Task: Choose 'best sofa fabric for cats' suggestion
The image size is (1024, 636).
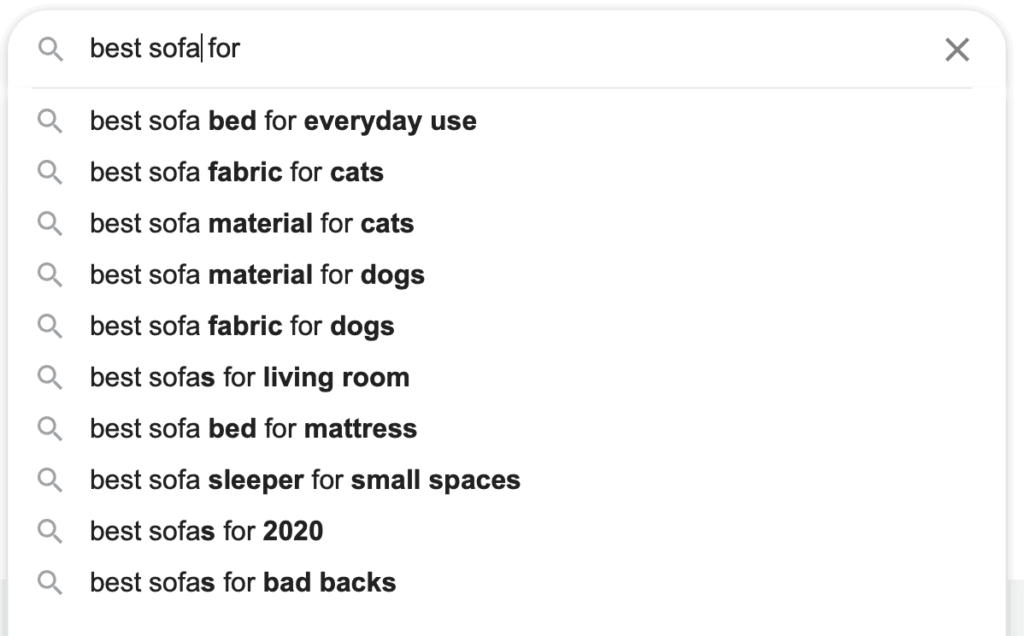Action: click(237, 172)
